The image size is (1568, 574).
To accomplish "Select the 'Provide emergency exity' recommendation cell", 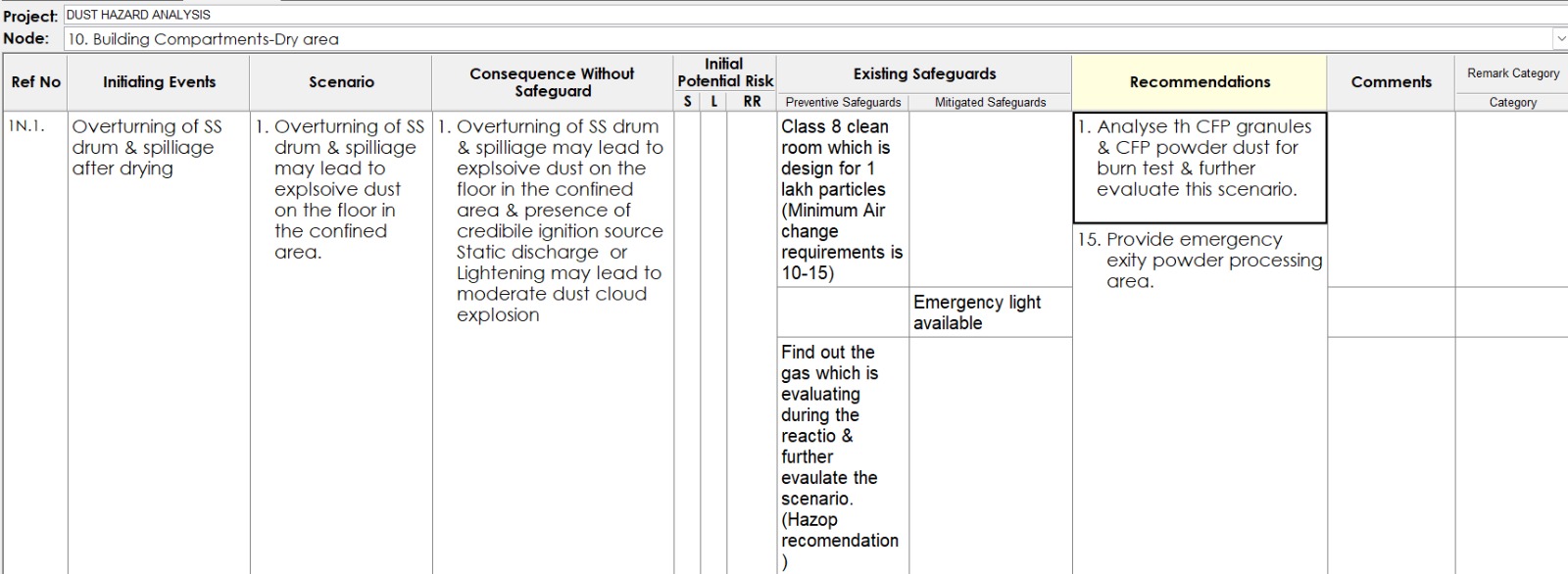I will [1200, 260].
